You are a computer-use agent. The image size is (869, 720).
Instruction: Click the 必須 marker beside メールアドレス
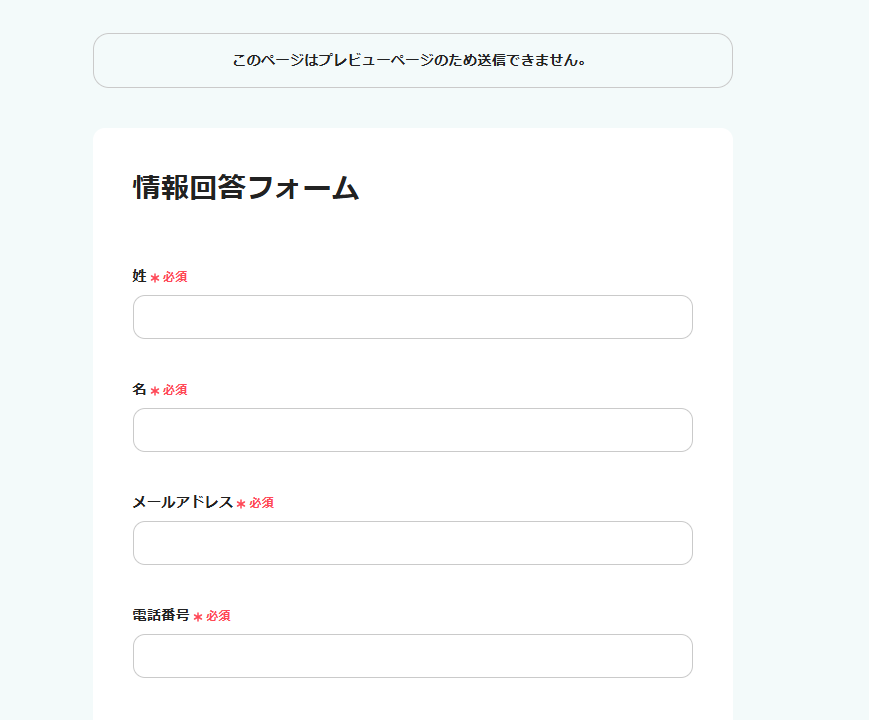coord(262,503)
